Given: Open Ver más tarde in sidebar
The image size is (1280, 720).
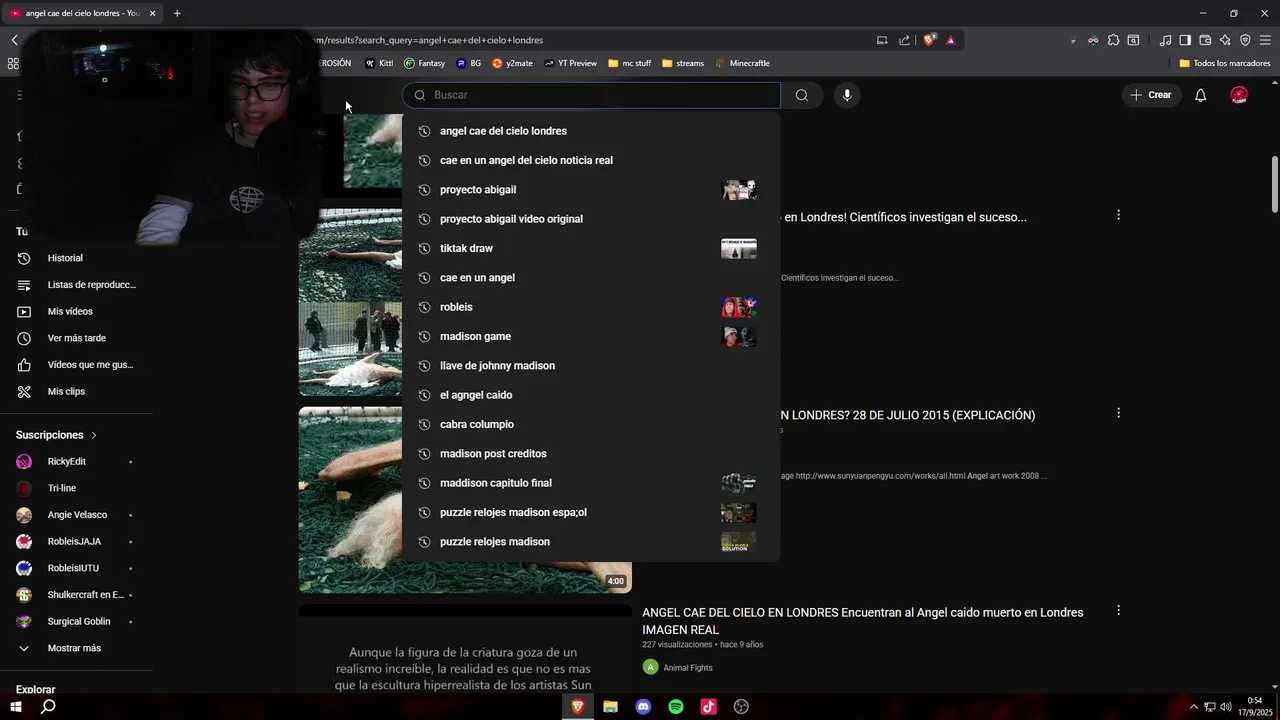Looking at the screenshot, I should tap(76, 338).
